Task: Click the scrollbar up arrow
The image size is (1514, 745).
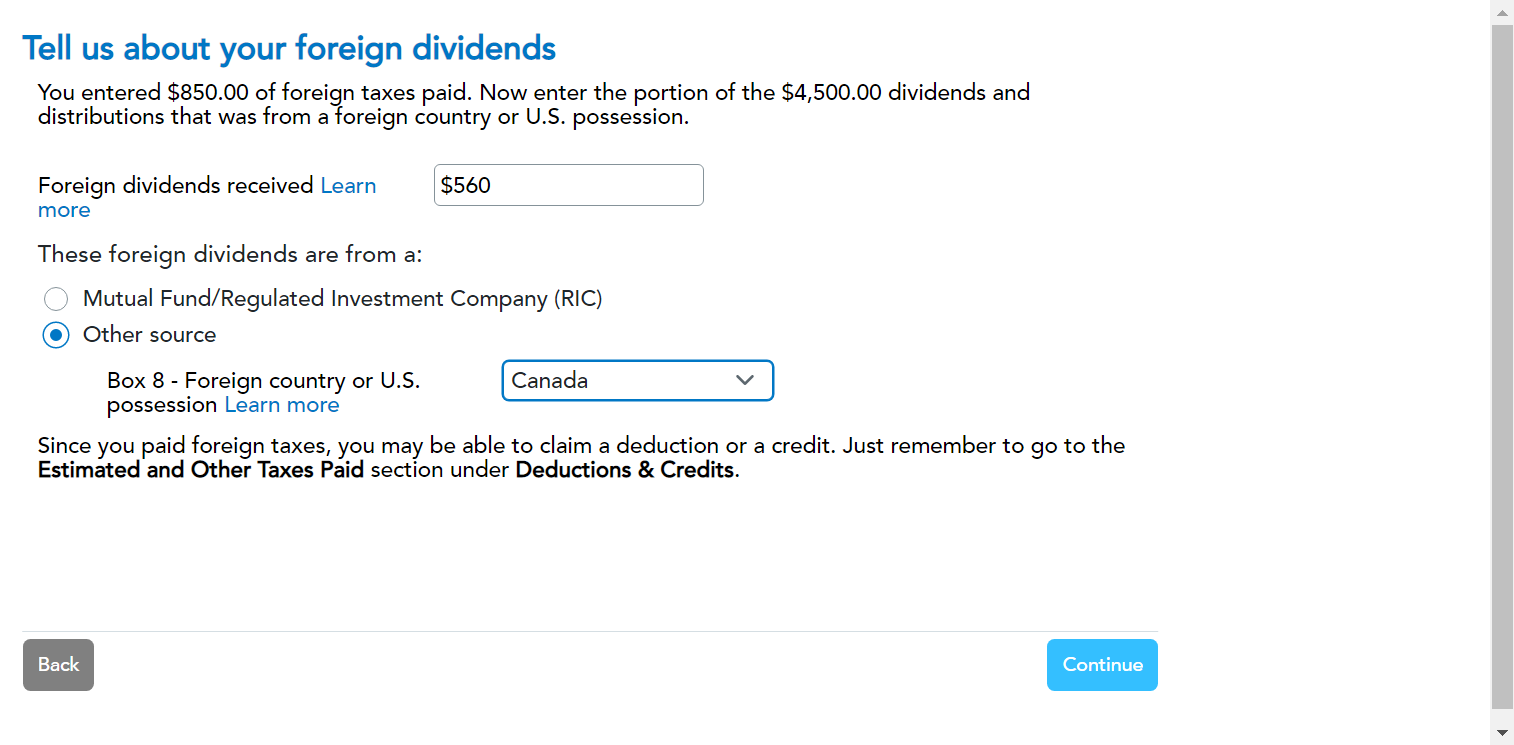Action: (1502, 12)
